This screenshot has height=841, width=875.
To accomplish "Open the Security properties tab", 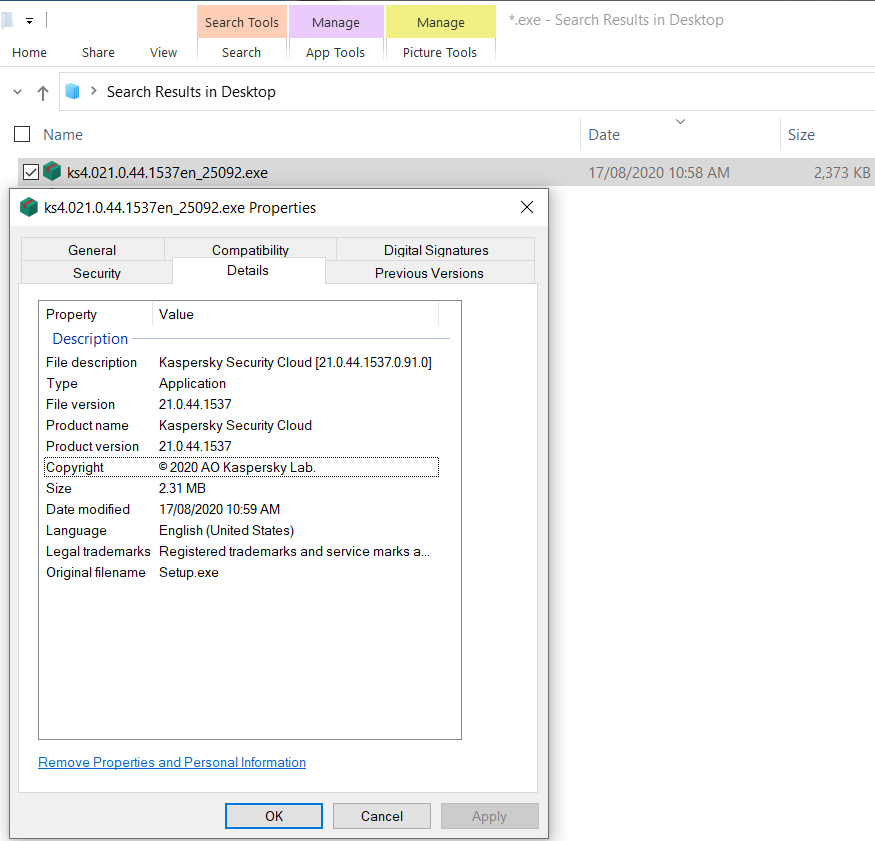I will pyautogui.click(x=97, y=273).
